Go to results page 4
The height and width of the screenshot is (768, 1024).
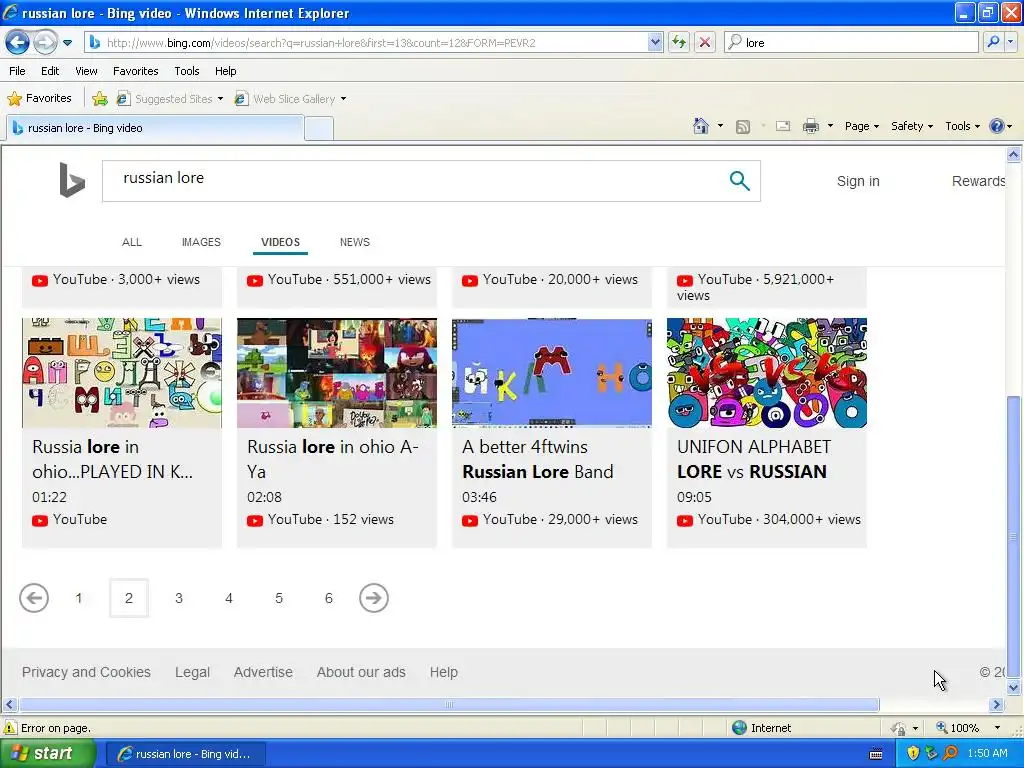(x=229, y=598)
